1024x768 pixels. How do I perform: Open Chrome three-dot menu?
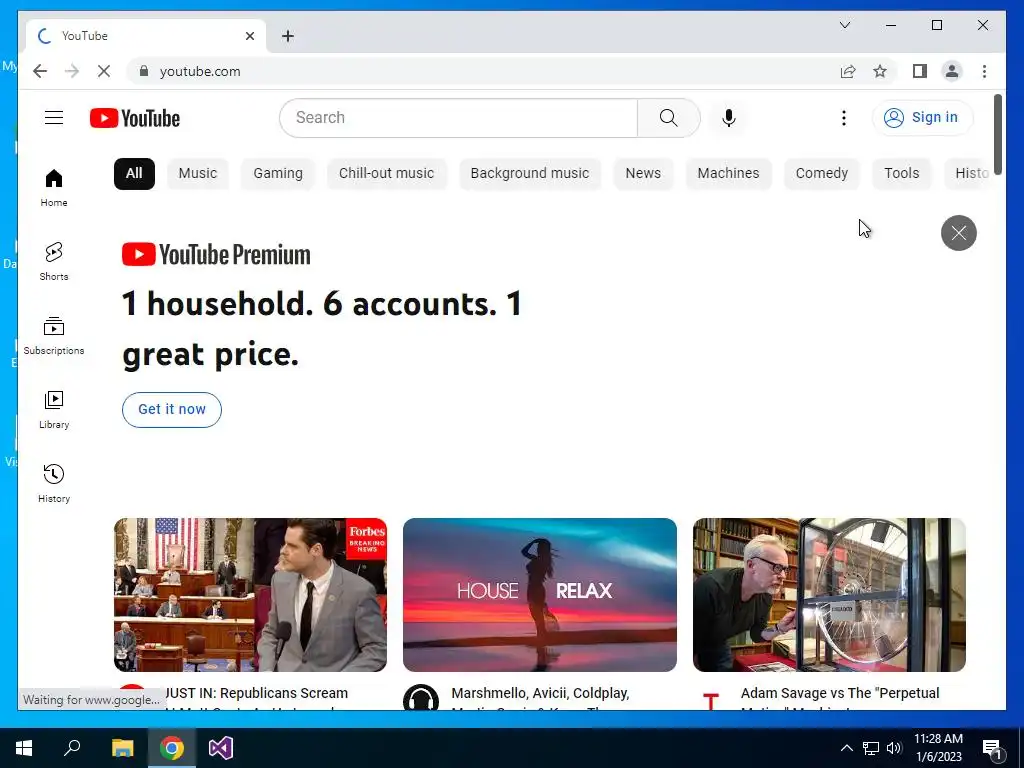pos(984,71)
